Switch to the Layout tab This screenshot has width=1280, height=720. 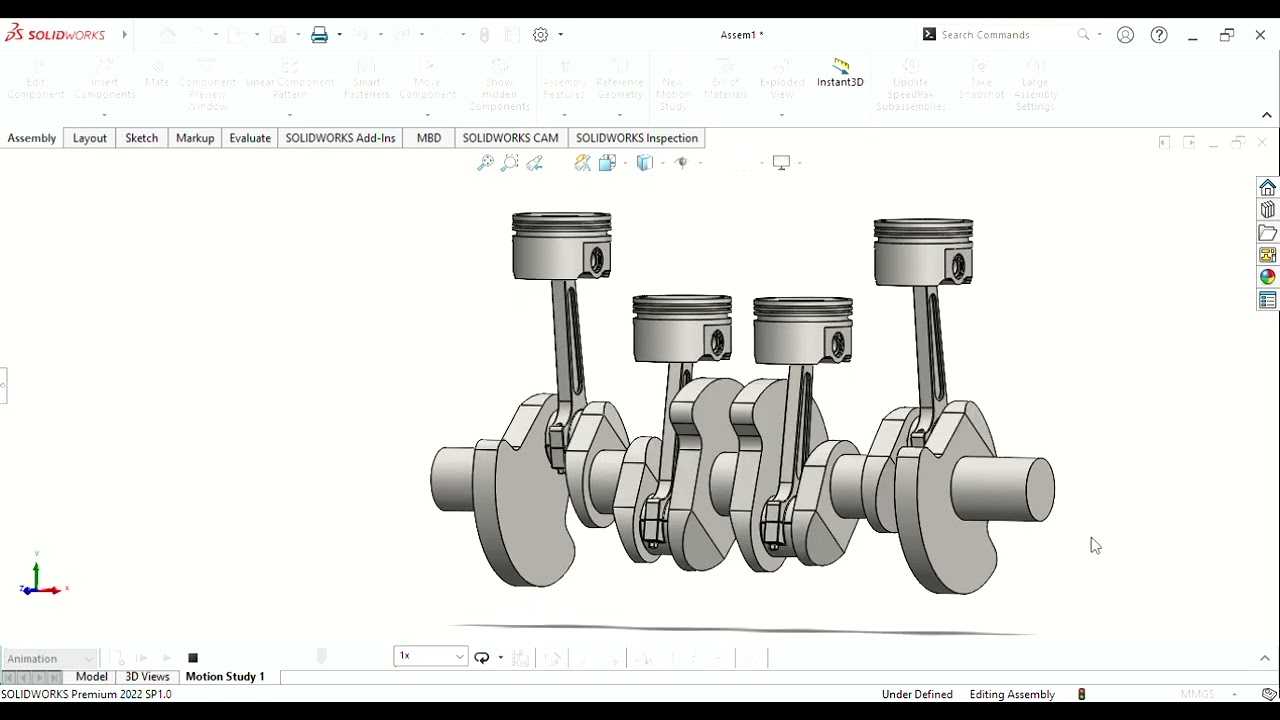[x=89, y=138]
